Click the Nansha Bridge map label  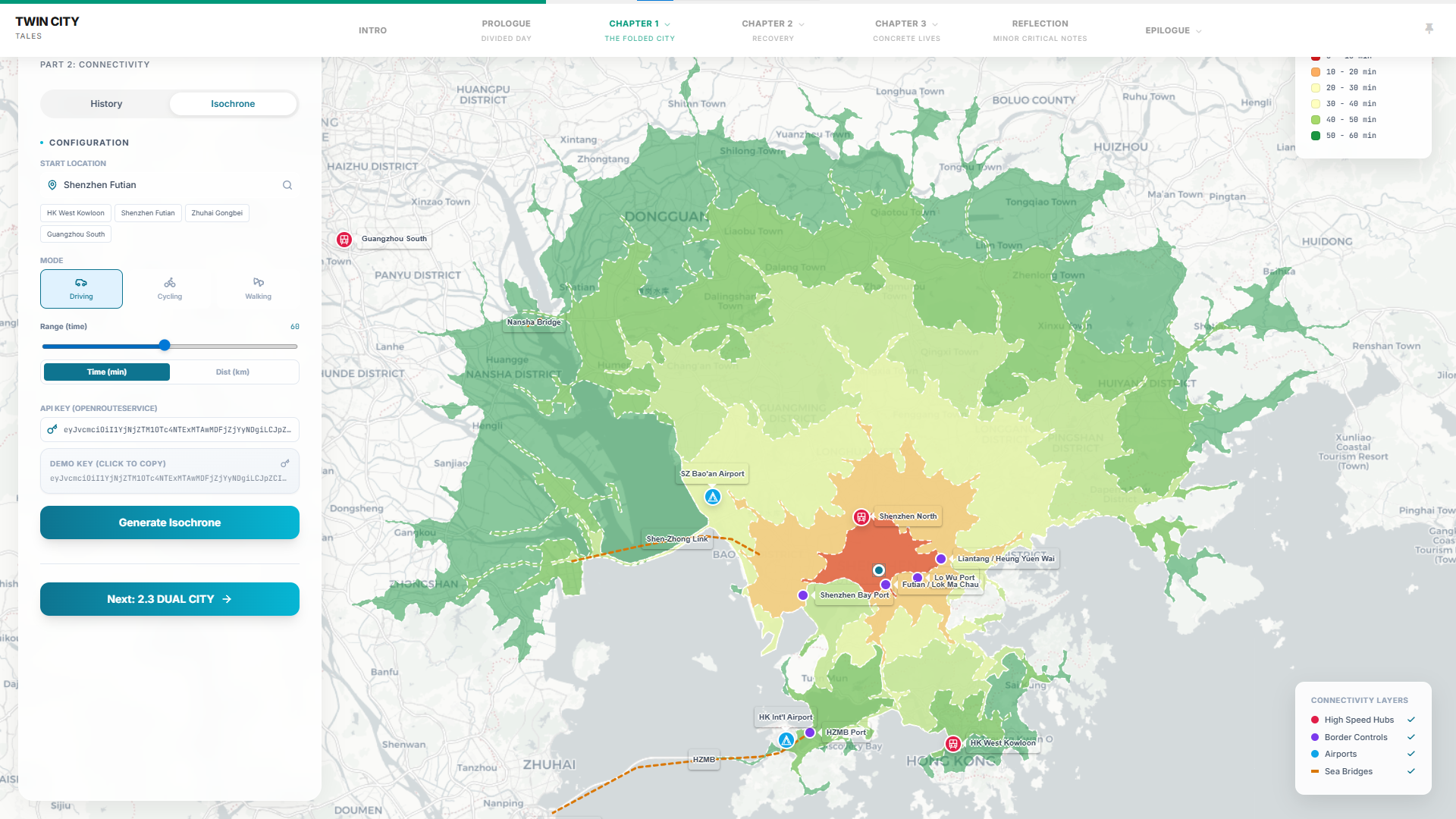click(x=534, y=322)
